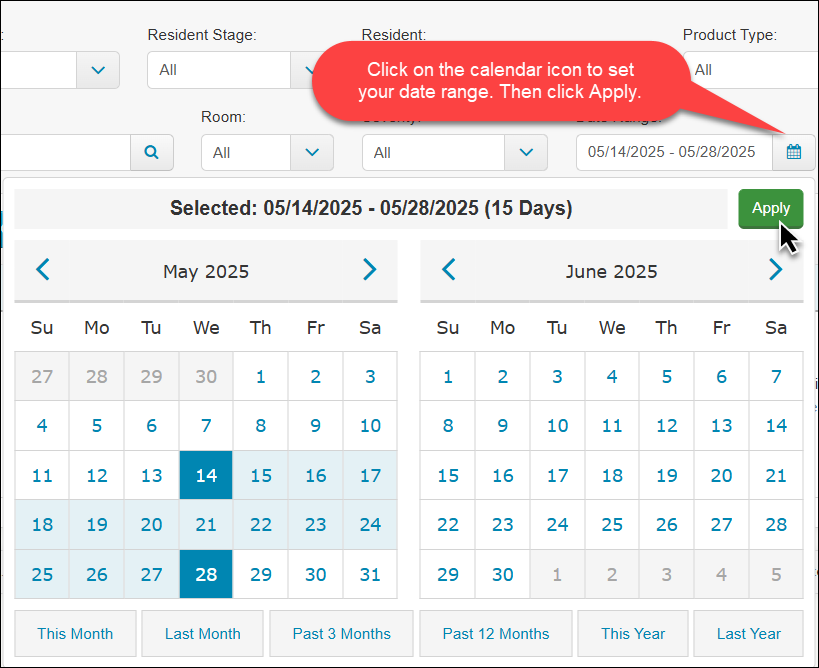Open the Product Type dropdown
The height and width of the screenshot is (668, 819).
point(751,70)
